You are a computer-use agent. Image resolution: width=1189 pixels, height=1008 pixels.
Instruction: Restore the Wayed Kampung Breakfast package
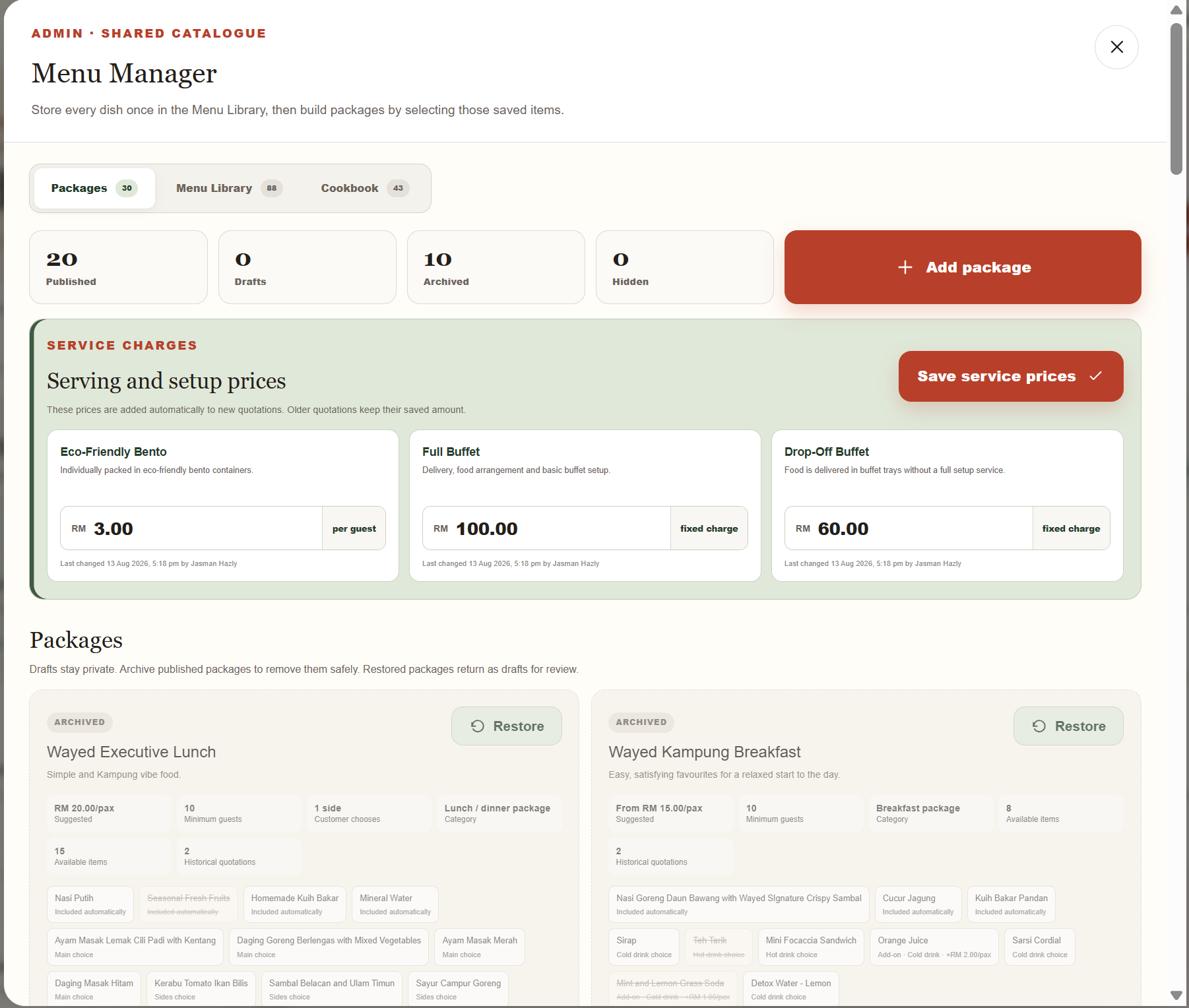coord(1068,726)
